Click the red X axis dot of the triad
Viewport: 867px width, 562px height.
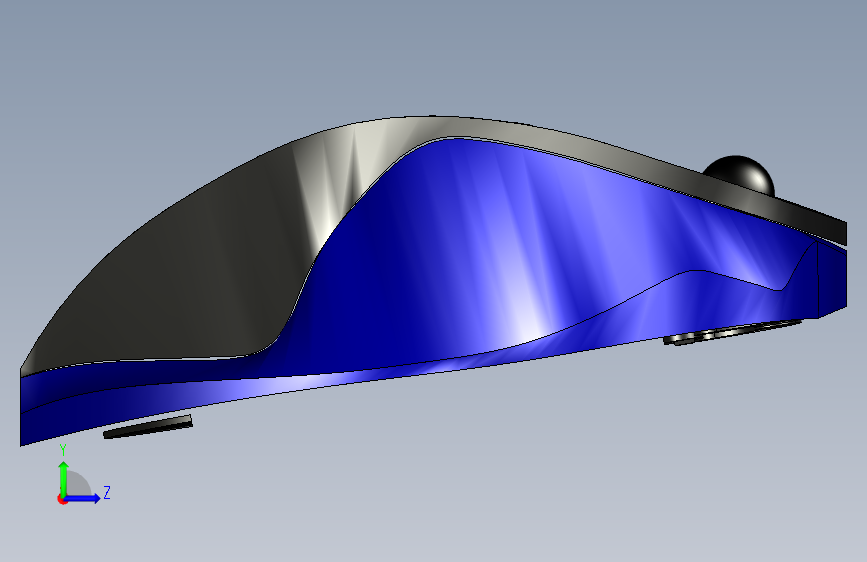point(61,500)
